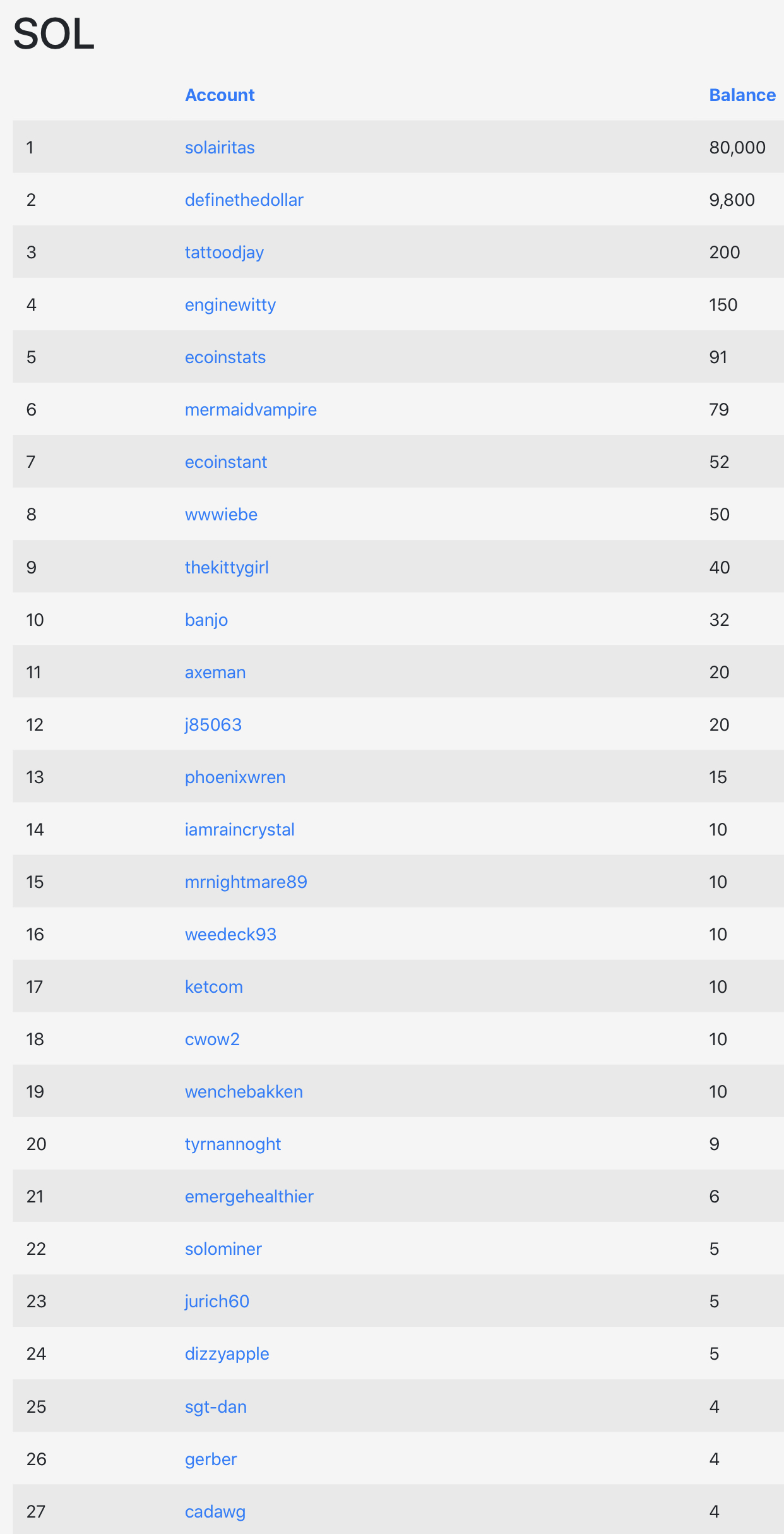The width and height of the screenshot is (784, 1534).
Task: Open phoenixwren account page
Action: coord(235,777)
